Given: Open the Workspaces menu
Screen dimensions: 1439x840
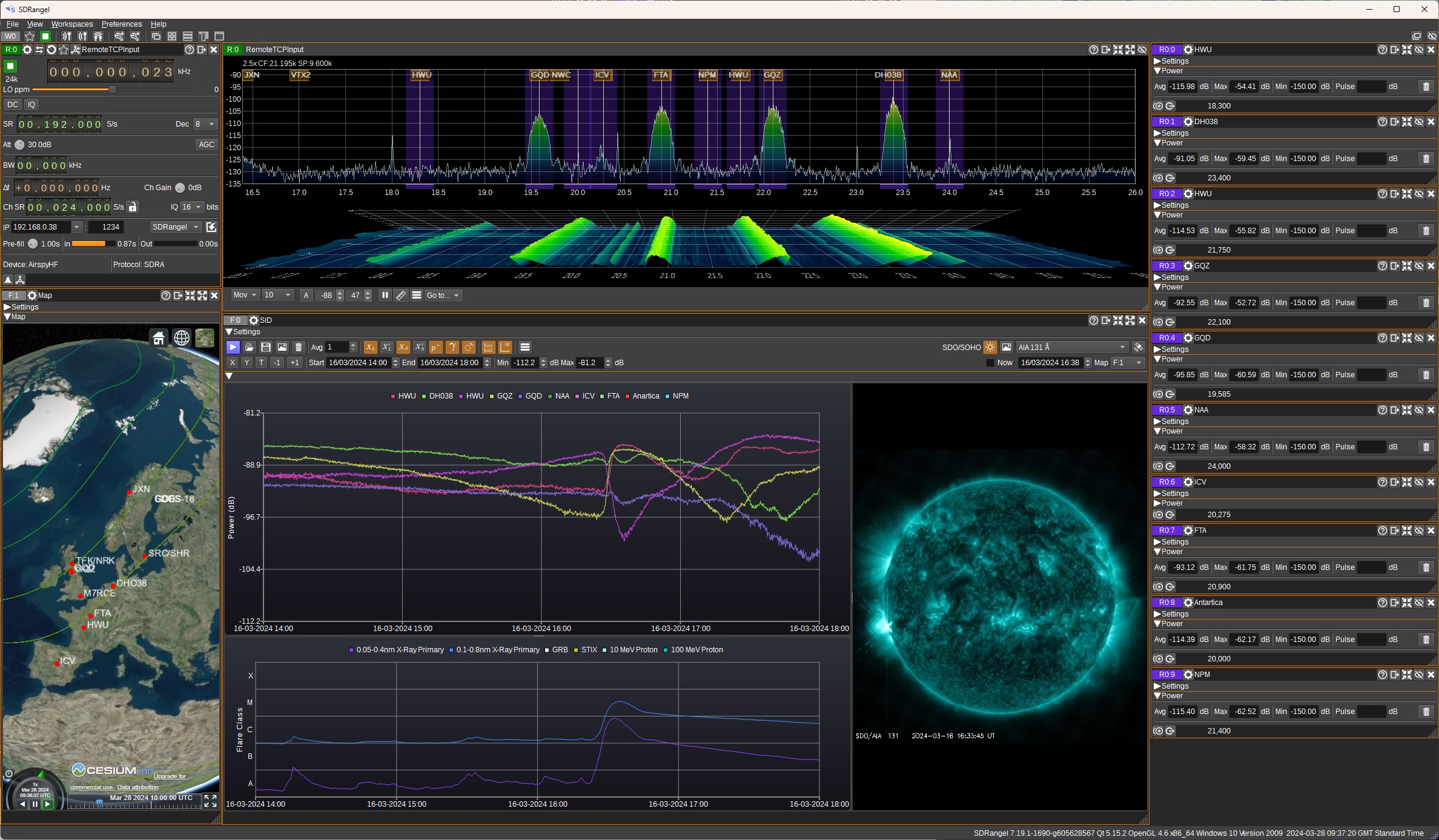Looking at the screenshot, I should (x=72, y=24).
